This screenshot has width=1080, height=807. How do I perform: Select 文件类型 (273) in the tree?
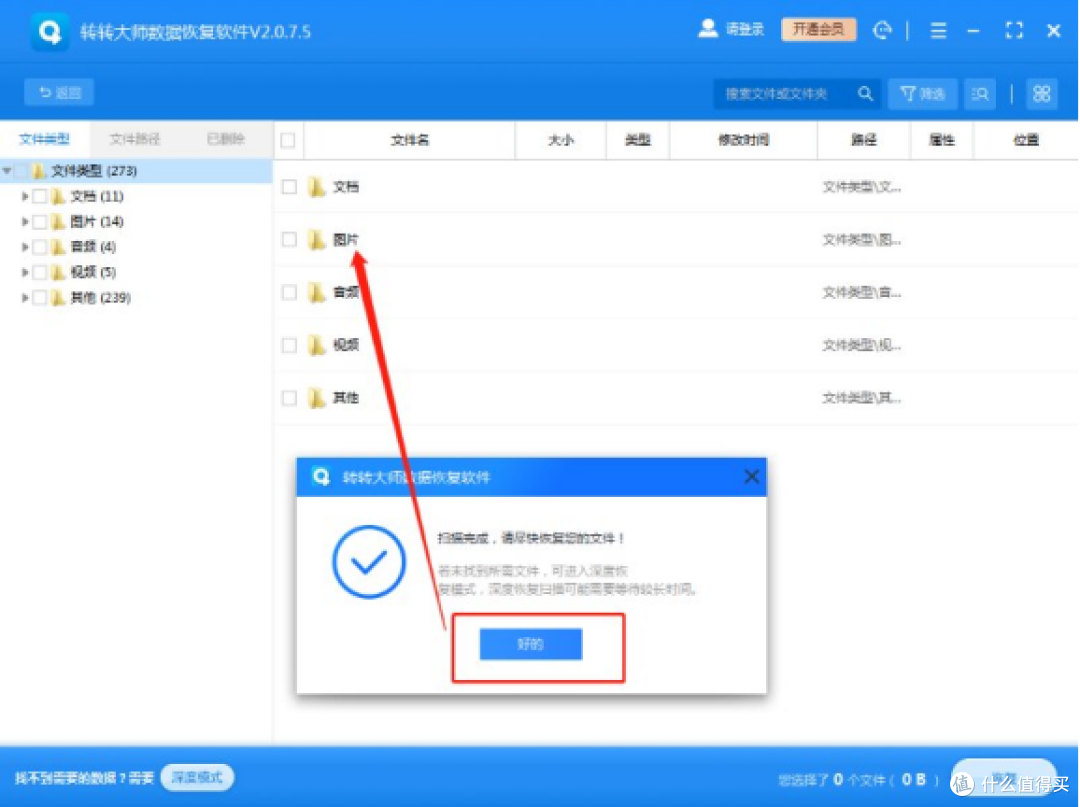[x=94, y=171]
